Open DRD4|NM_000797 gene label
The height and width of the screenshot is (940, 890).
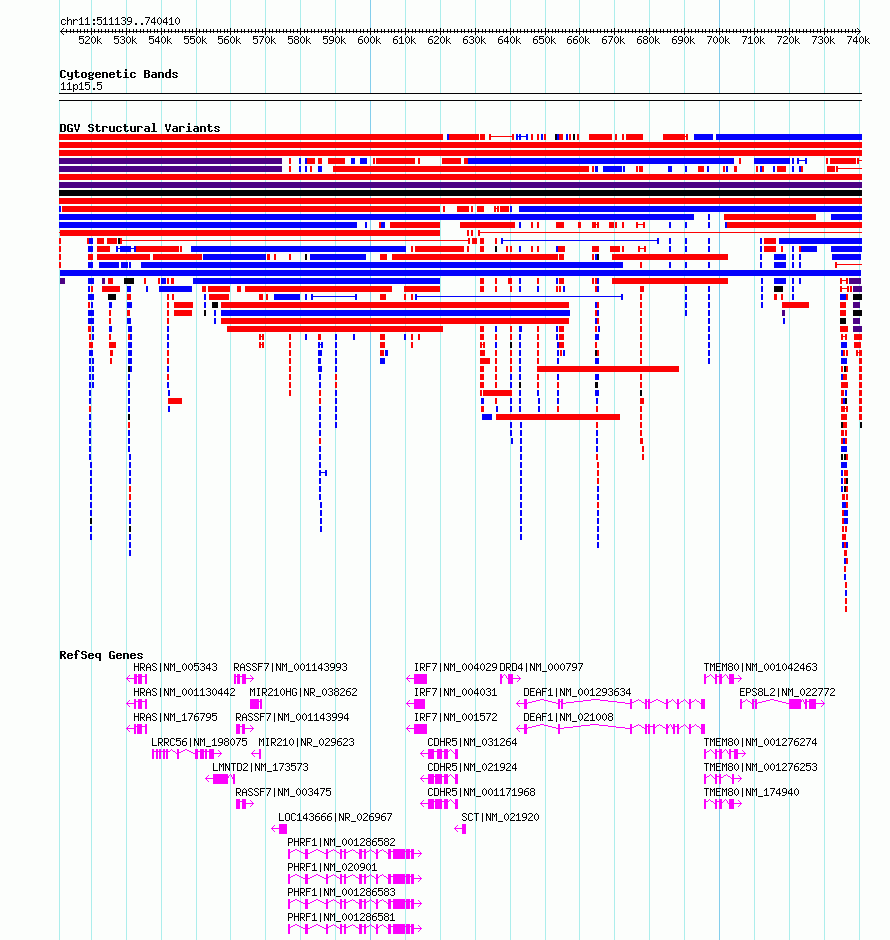click(541, 667)
